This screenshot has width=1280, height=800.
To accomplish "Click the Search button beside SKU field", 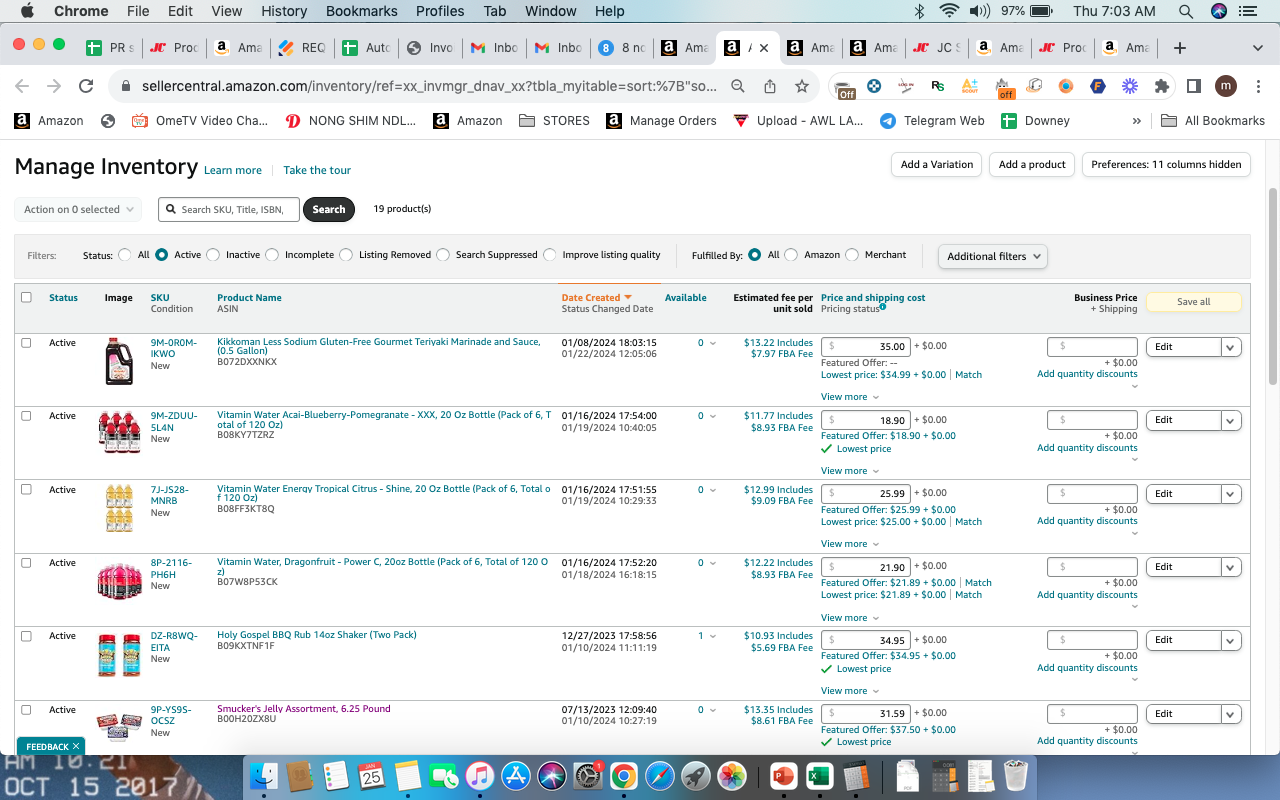I will [x=329, y=209].
